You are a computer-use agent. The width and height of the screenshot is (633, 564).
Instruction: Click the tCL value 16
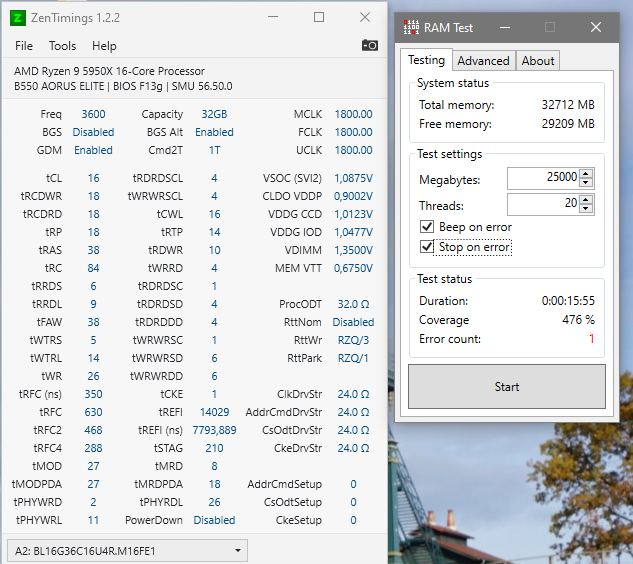point(93,178)
